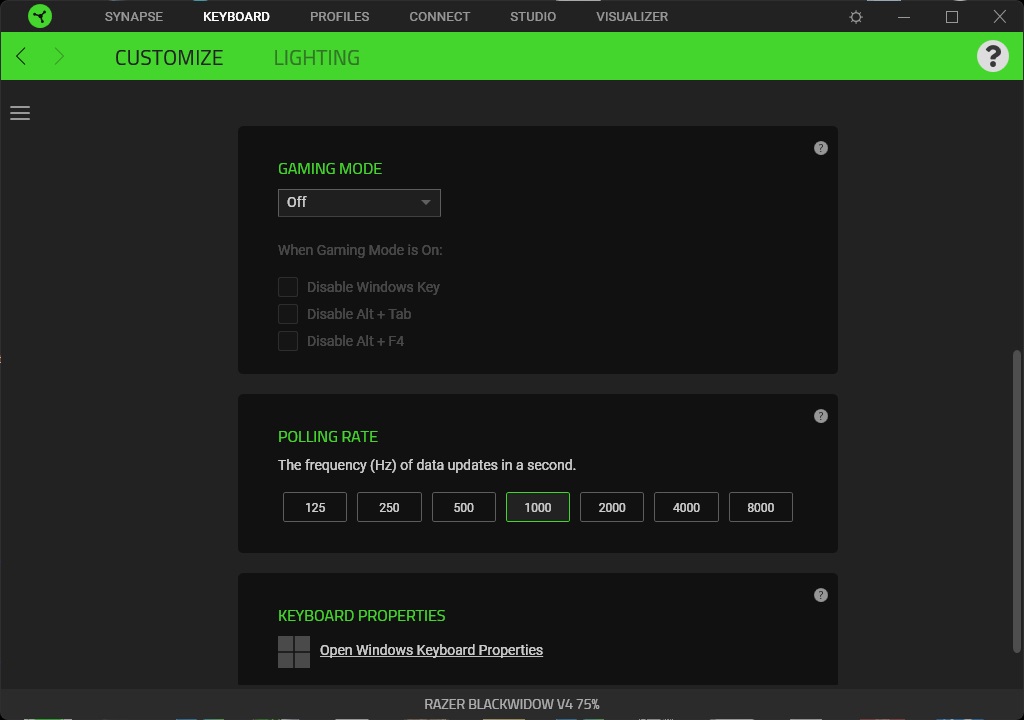Screen dimensions: 1024x720
Task: Click the vertical scrollbar thumb
Action: point(1016,501)
